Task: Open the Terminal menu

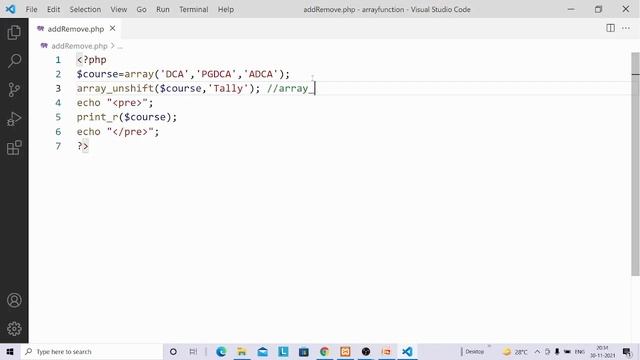Action: 194,9
